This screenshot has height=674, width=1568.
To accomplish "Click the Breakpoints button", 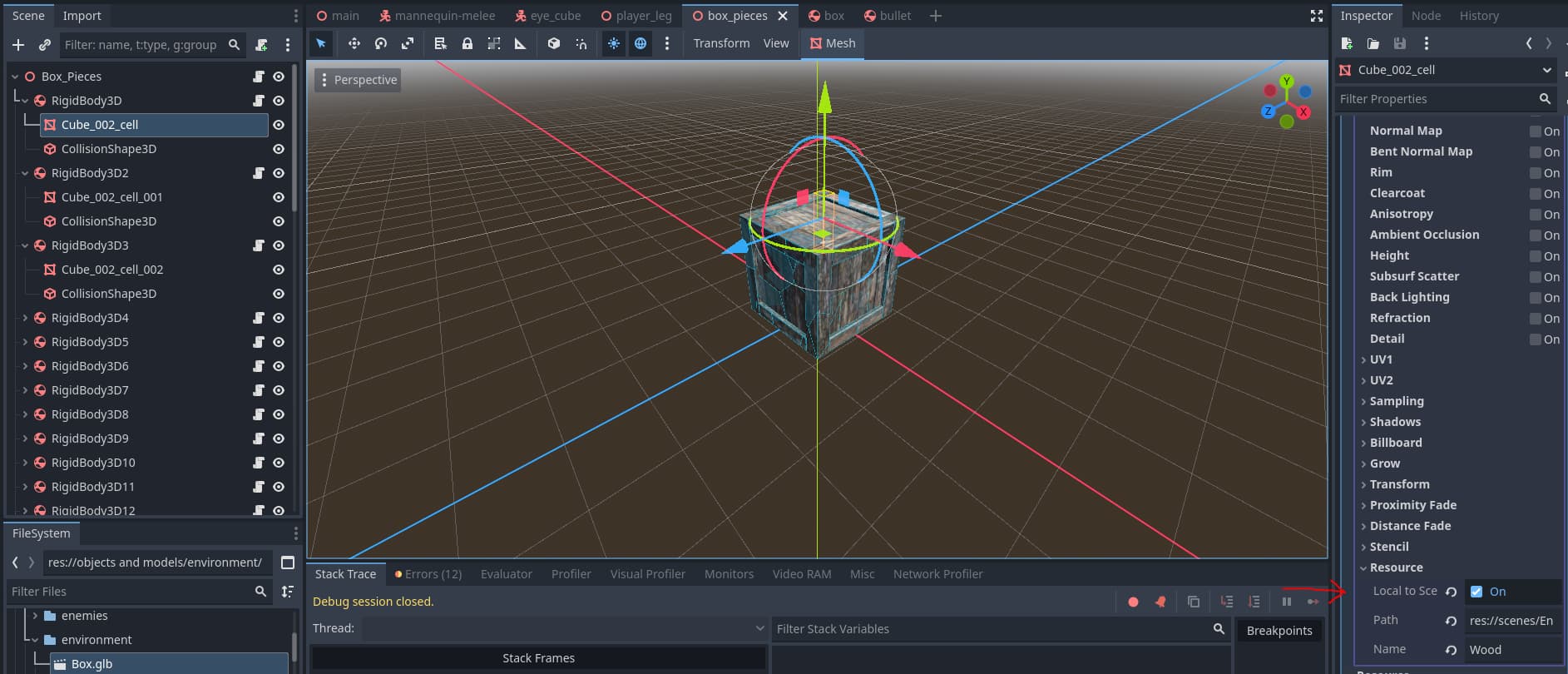I will tap(1279, 631).
